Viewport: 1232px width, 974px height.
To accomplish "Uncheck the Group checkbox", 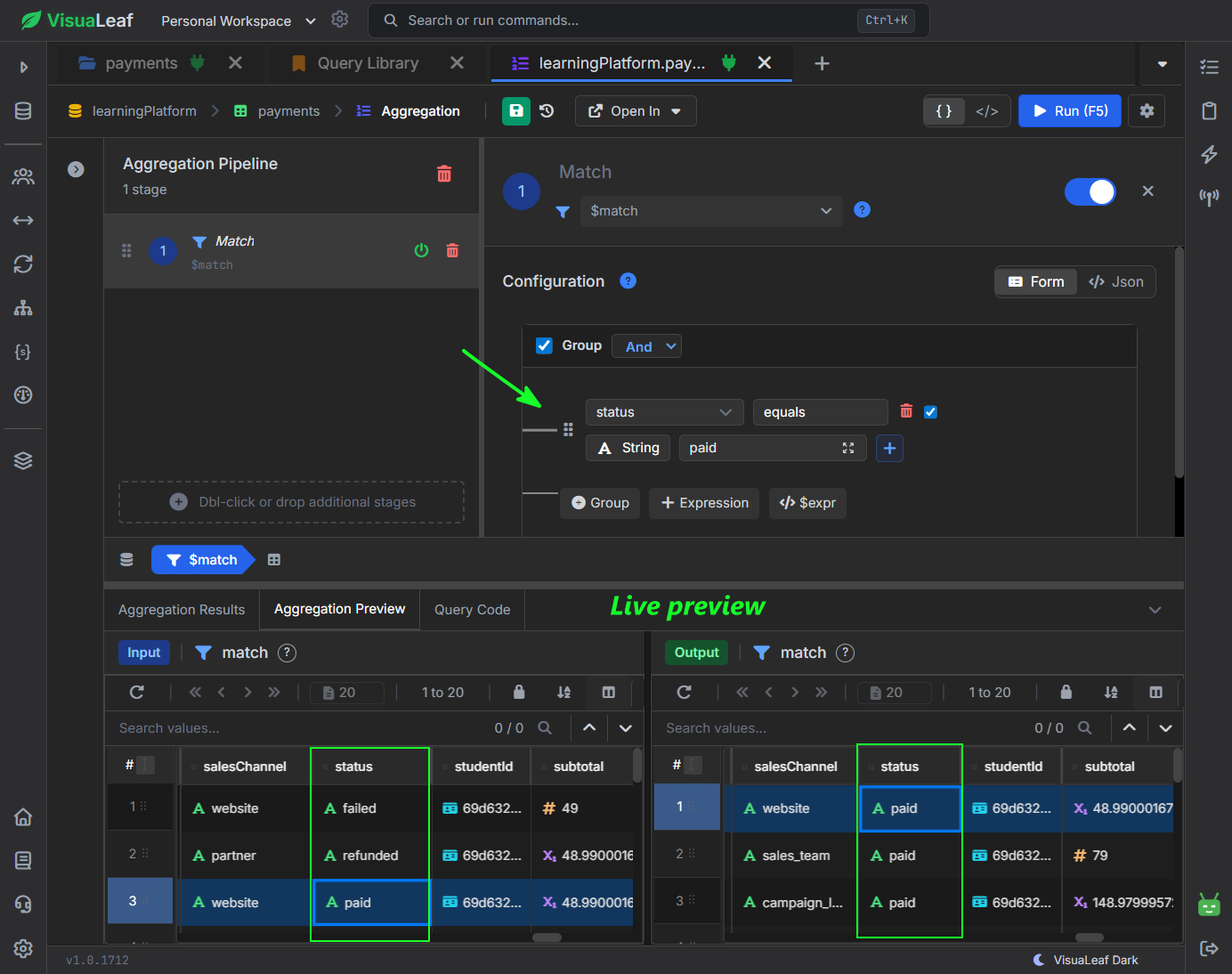I will tap(544, 345).
